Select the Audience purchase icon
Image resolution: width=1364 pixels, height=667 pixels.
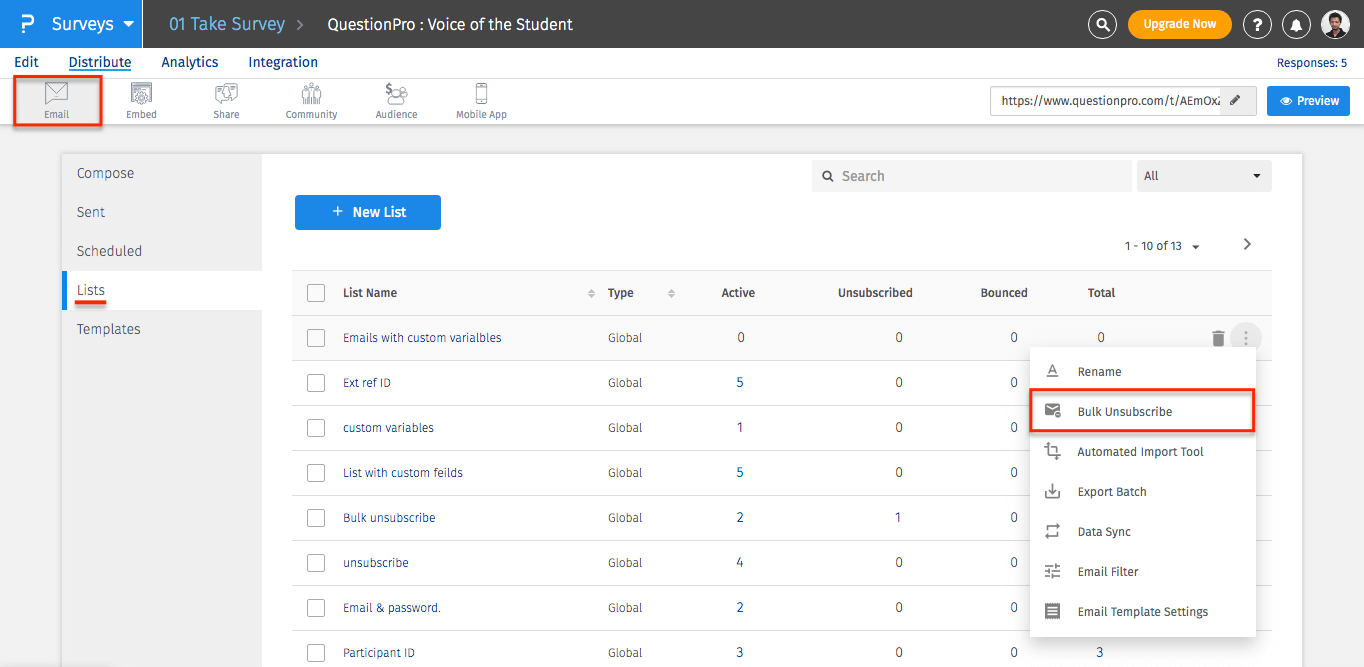[396, 101]
